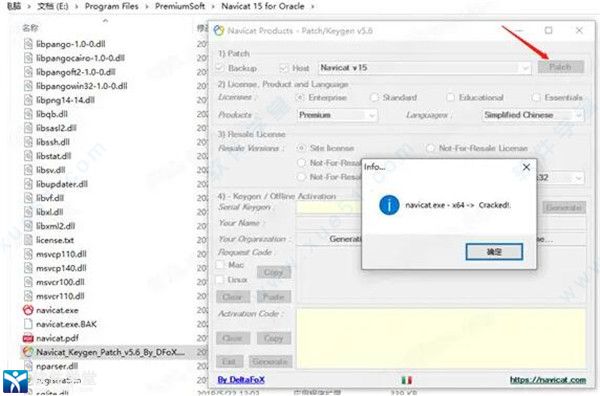Screen dimensions: 600x396
Task: Click the Navicat_Keygen_Patch file icon
Action: (x=28, y=352)
